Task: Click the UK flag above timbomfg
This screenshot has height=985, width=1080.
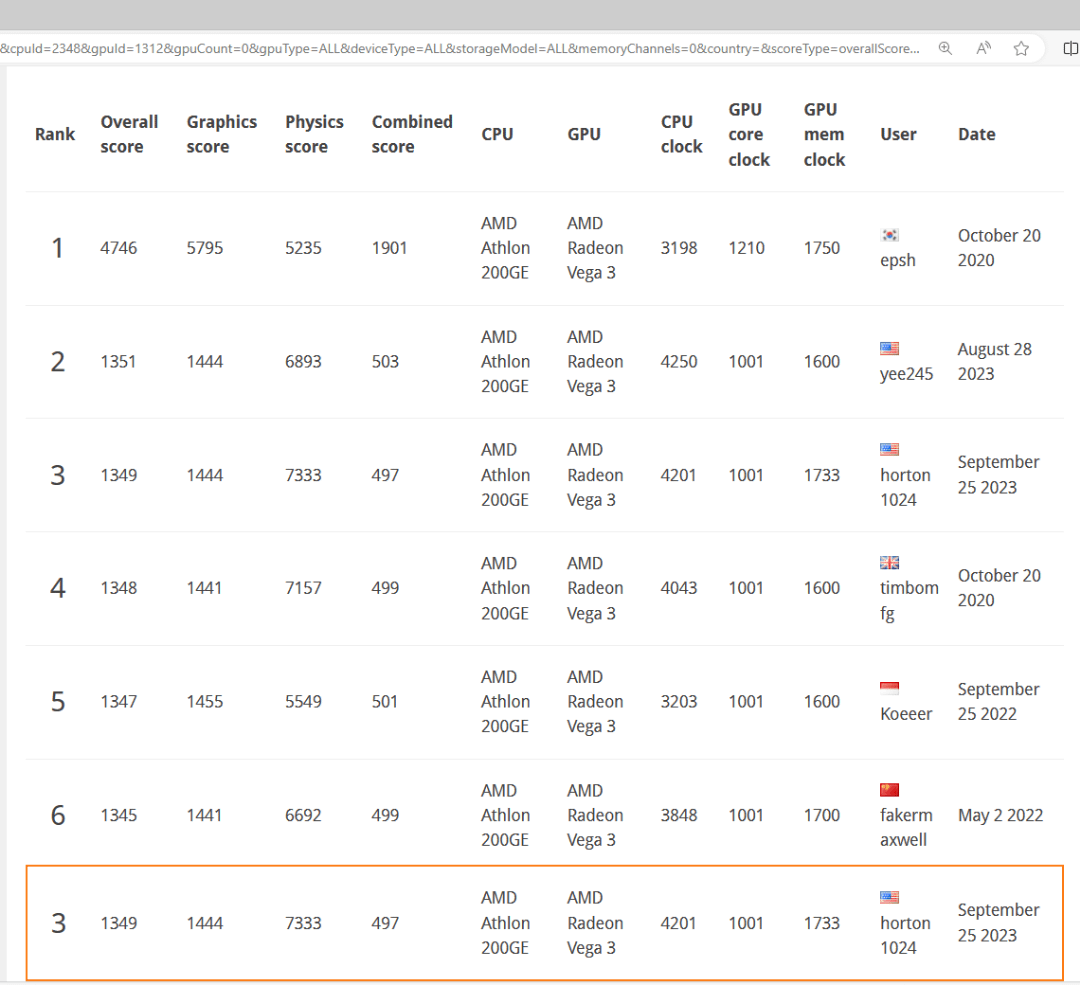Action: 889,563
